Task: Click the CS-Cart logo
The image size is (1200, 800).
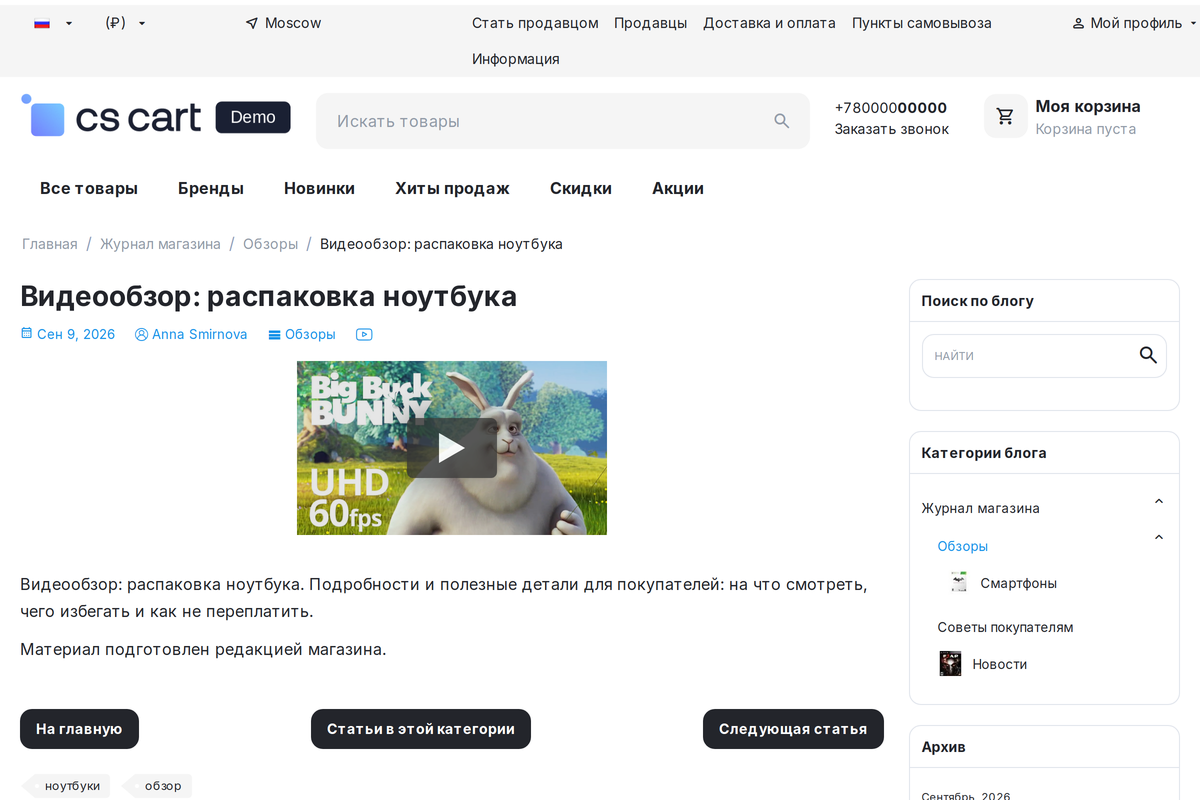Action: coord(111,117)
